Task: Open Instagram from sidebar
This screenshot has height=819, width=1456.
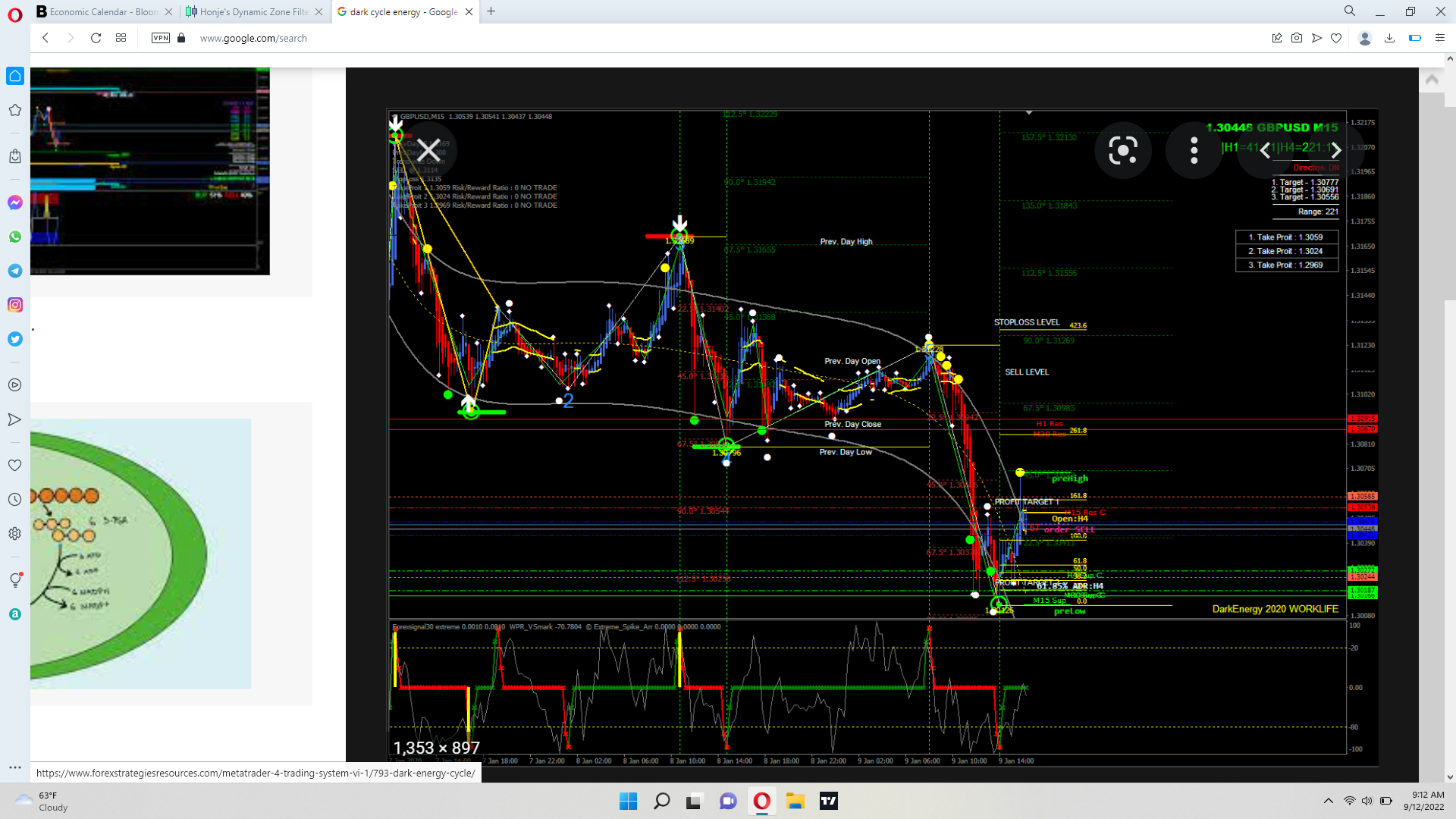Action: point(15,305)
